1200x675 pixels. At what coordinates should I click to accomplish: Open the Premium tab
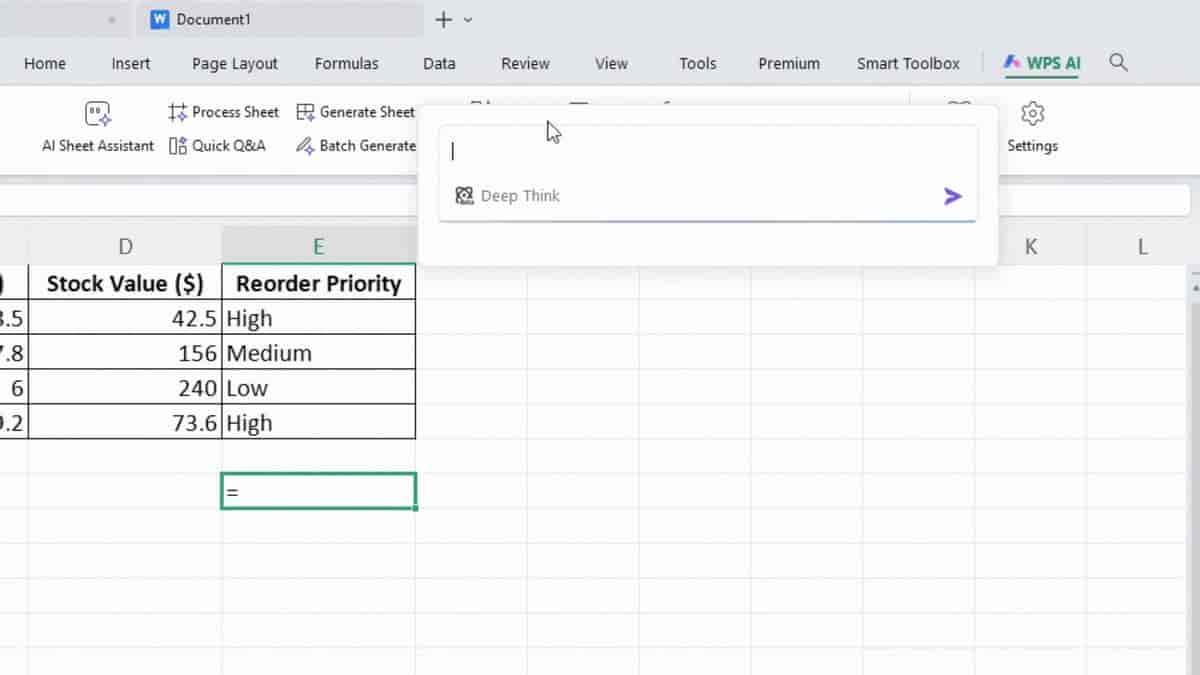tap(789, 63)
